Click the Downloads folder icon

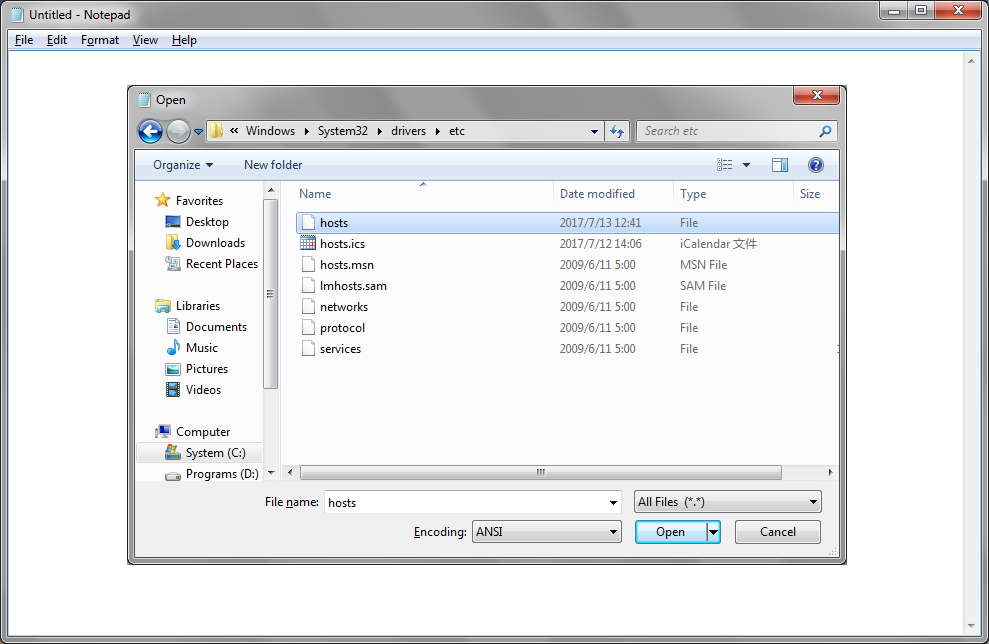[173, 242]
